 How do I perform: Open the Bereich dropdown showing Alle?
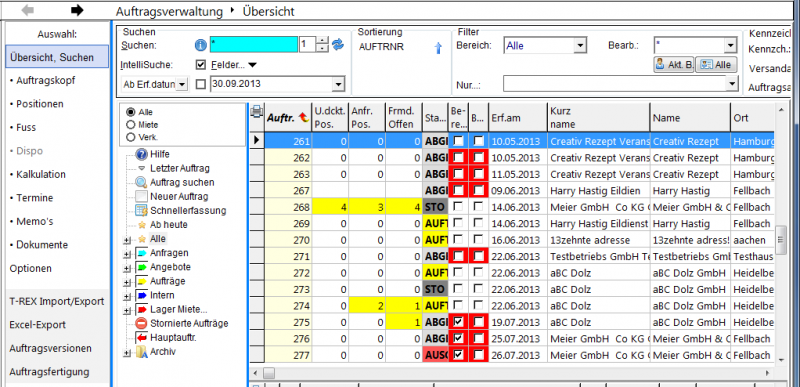coord(544,45)
